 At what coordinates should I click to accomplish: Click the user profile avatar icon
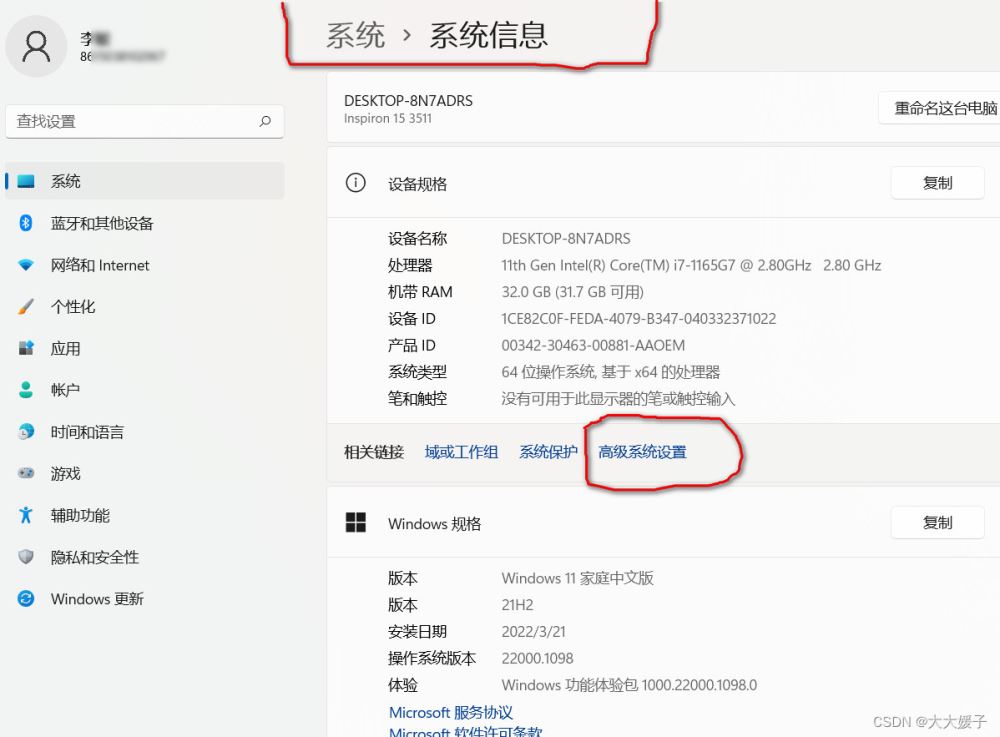pos(36,47)
